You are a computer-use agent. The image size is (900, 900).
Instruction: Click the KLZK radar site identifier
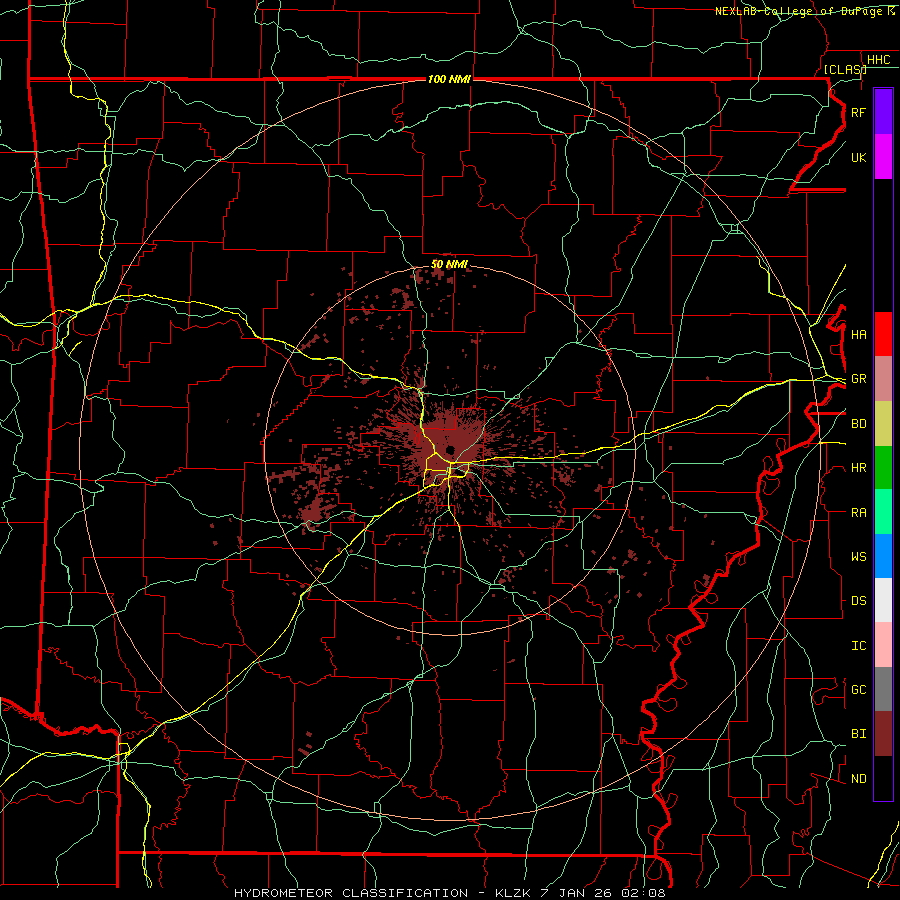point(513,893)
